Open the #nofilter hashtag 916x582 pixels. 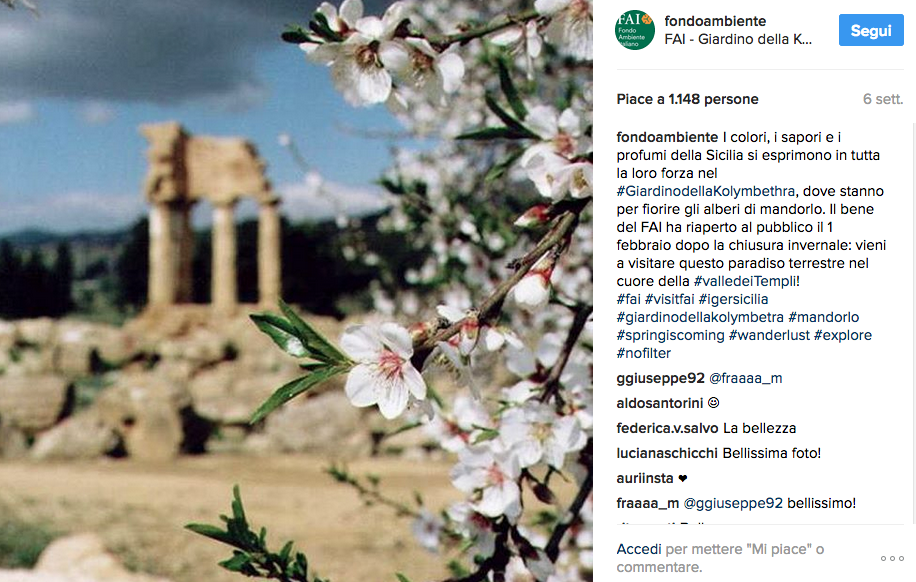643,354
